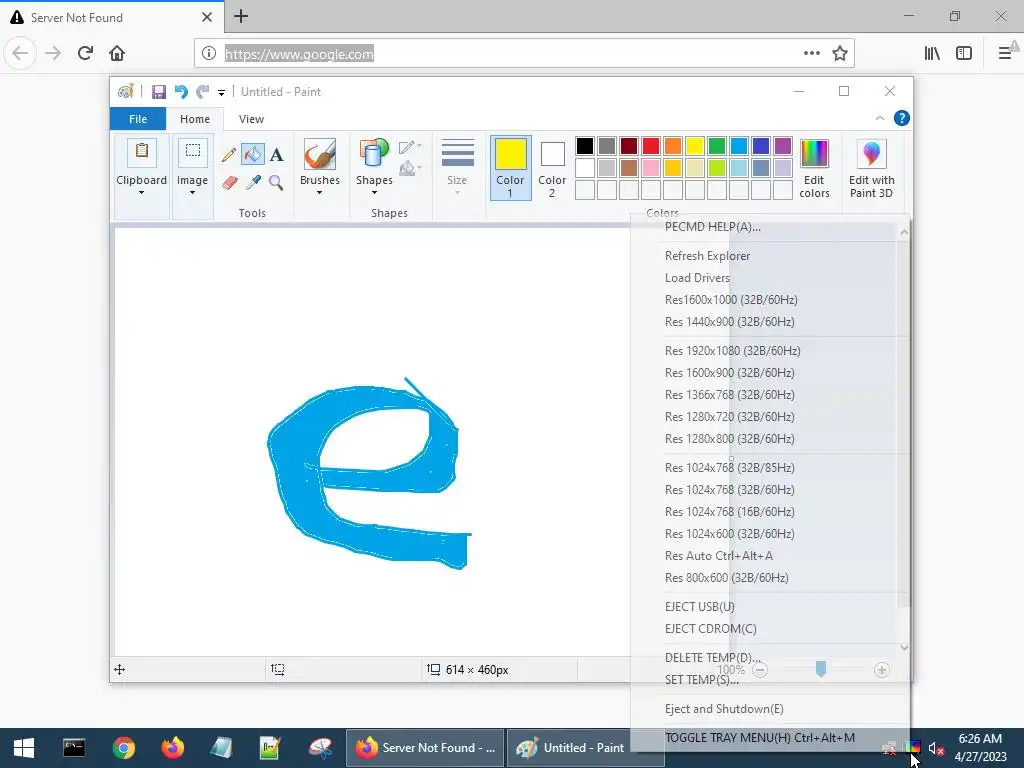Bookmark this page with star icon
This screenshot has height=768, width=1024.
pyautogui.click(x=840, y=53)
